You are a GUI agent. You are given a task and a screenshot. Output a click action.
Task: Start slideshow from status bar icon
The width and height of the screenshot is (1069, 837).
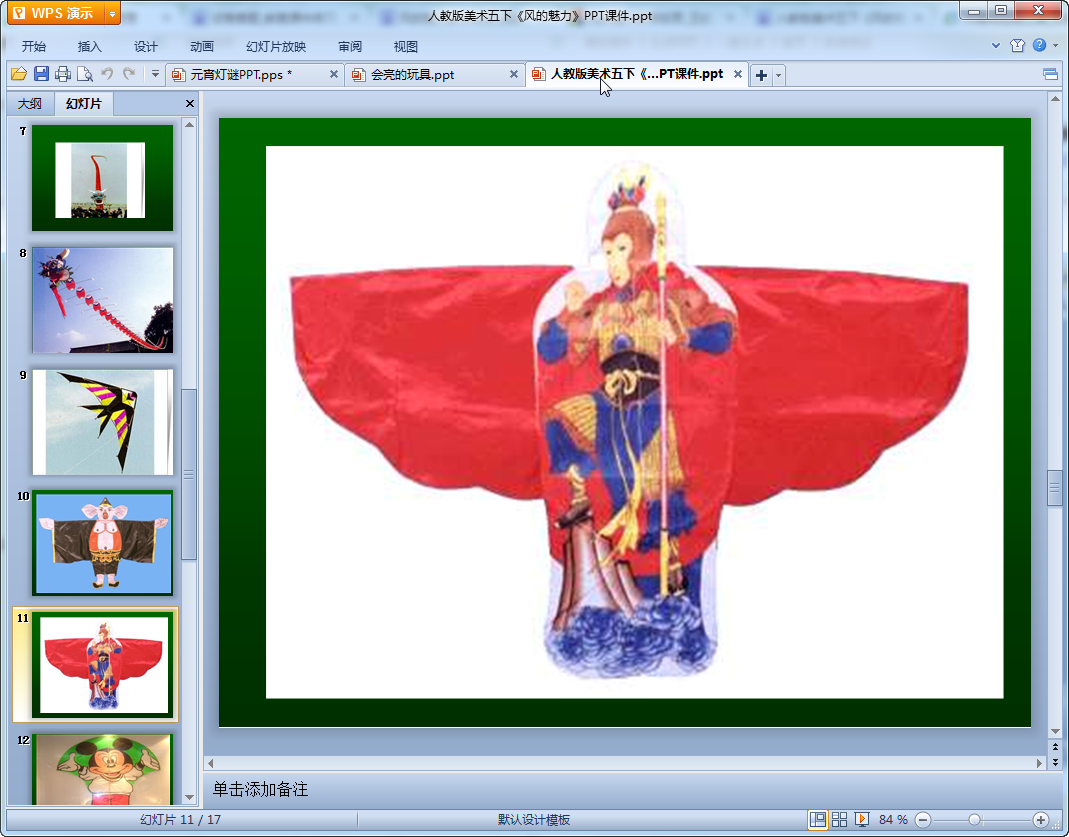click(x=862, y=819)
